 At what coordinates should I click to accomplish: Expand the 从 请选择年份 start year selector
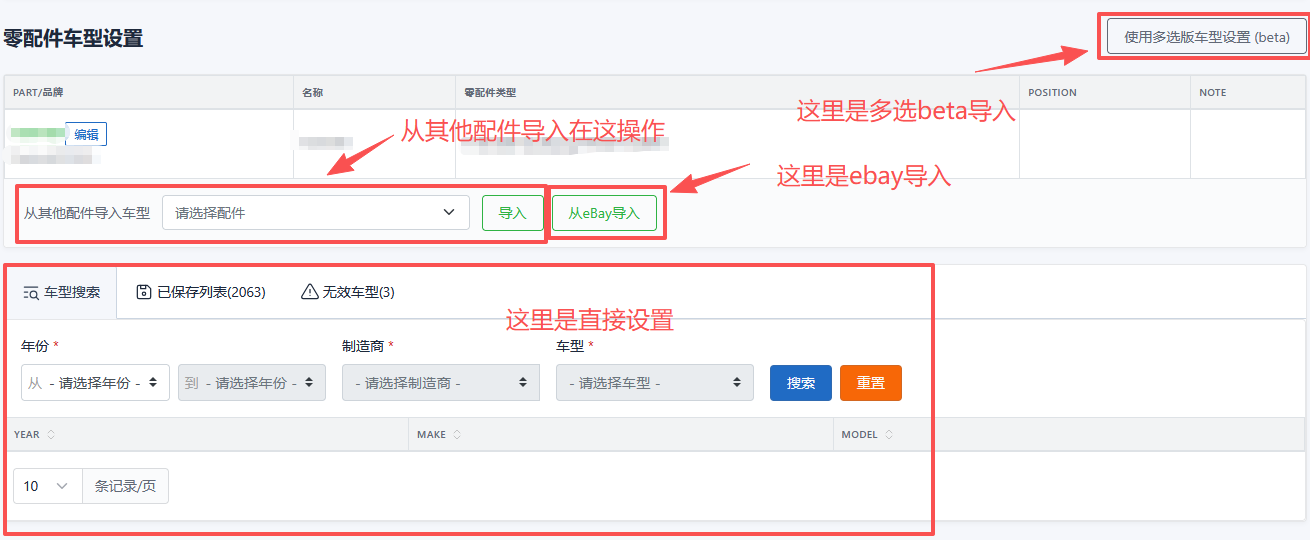click(x=95, y=383)
